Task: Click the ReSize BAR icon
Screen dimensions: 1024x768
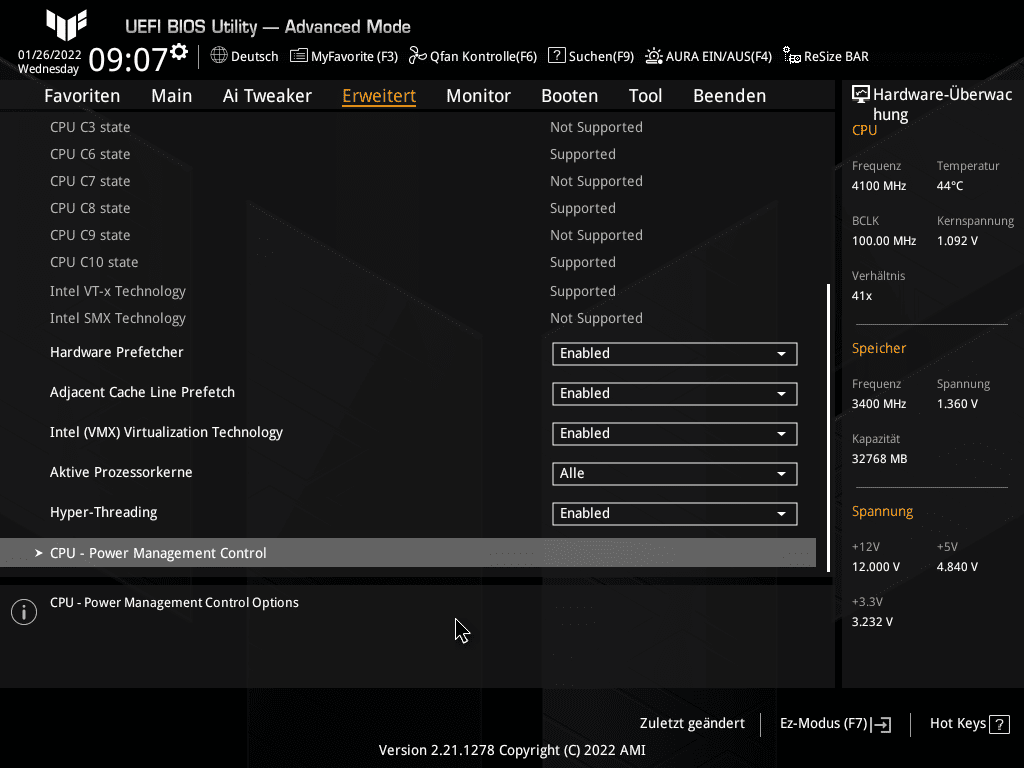Action: 792,56
